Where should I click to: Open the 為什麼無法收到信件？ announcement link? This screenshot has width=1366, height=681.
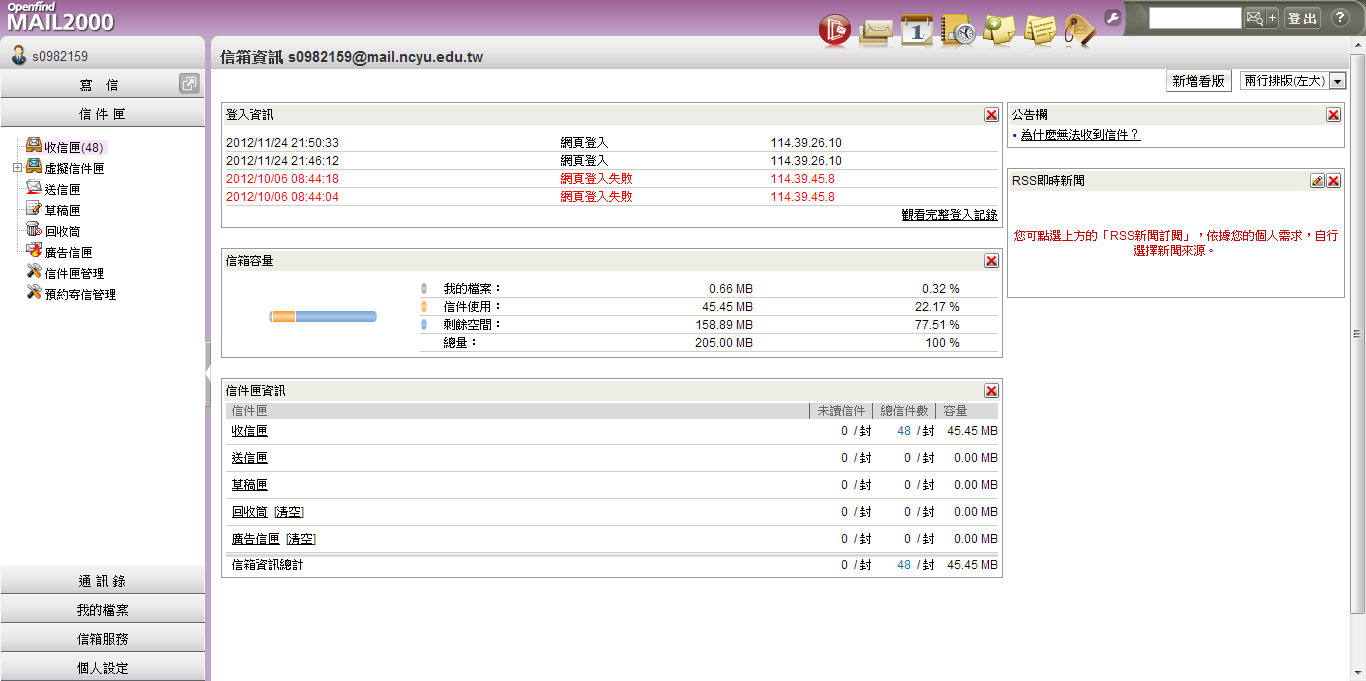[1080, 135]
